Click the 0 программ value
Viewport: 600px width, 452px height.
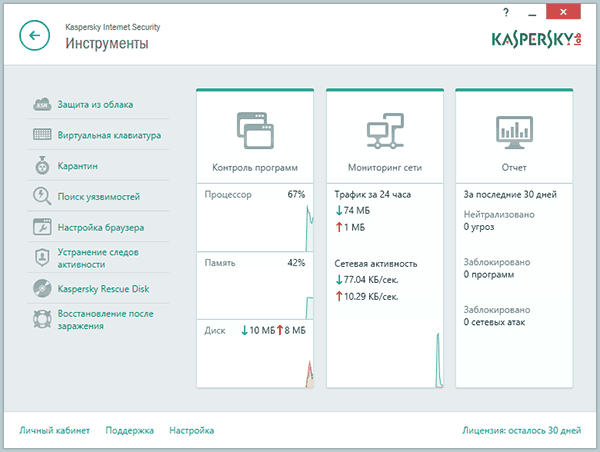[489, 275]
